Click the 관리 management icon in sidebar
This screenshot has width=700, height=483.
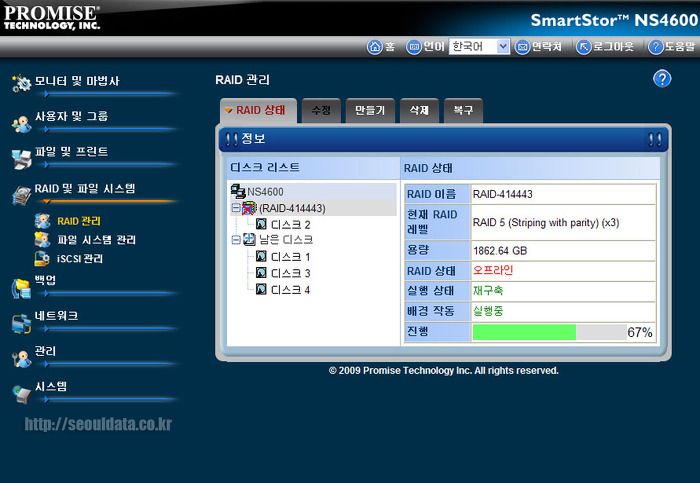21,359
